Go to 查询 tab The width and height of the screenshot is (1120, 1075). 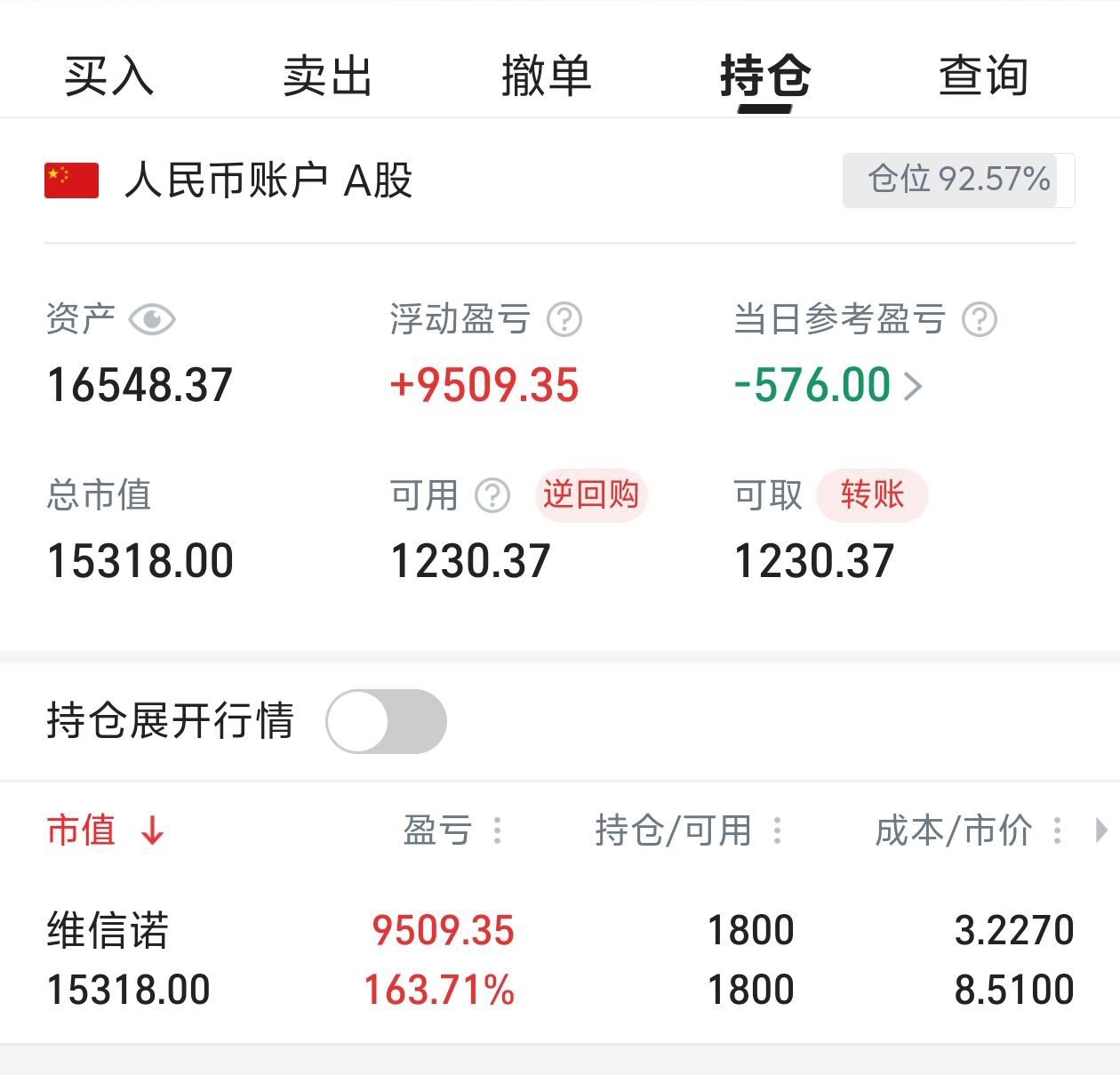point(984,76)
